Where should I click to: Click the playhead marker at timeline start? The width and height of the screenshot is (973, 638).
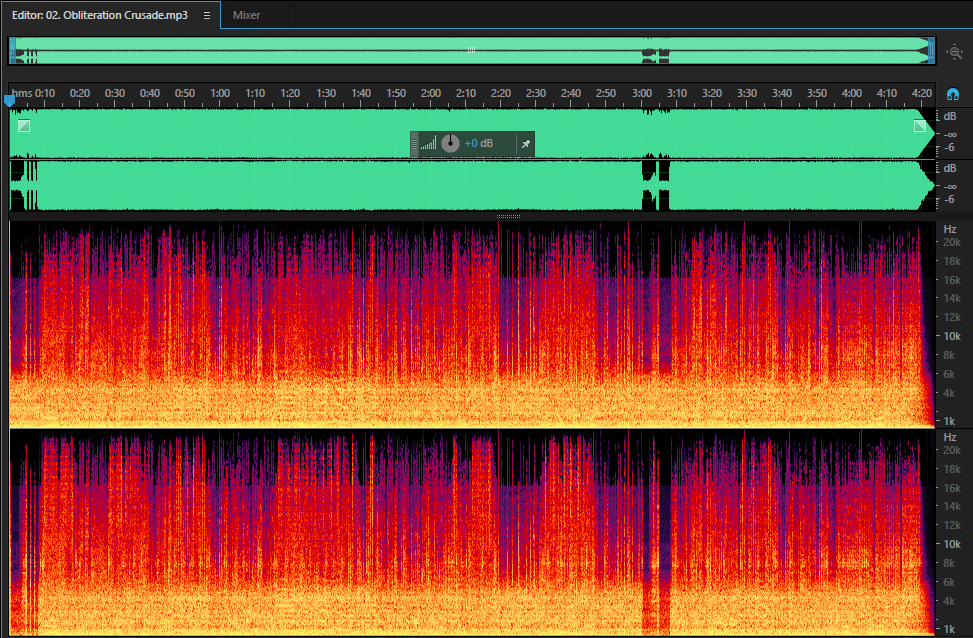coord(9,100)
